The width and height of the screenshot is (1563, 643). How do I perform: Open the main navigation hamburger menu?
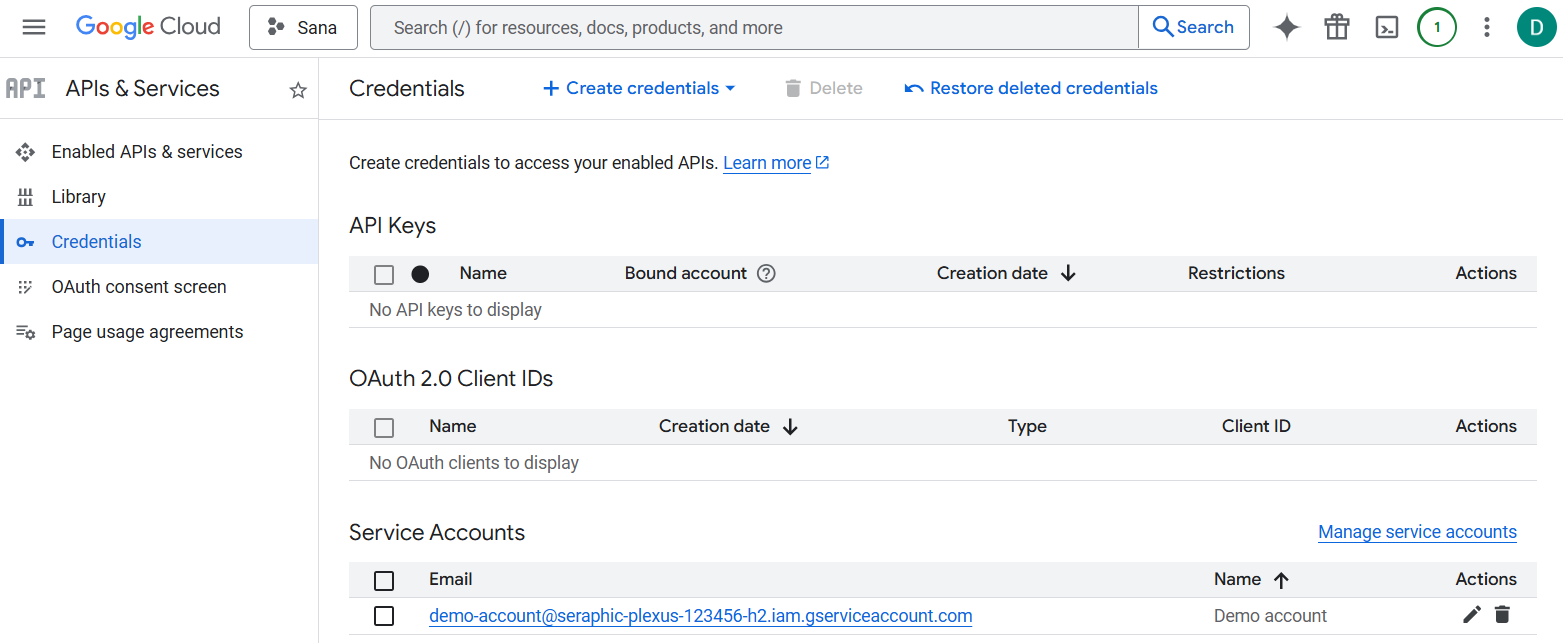coord(34,27)
